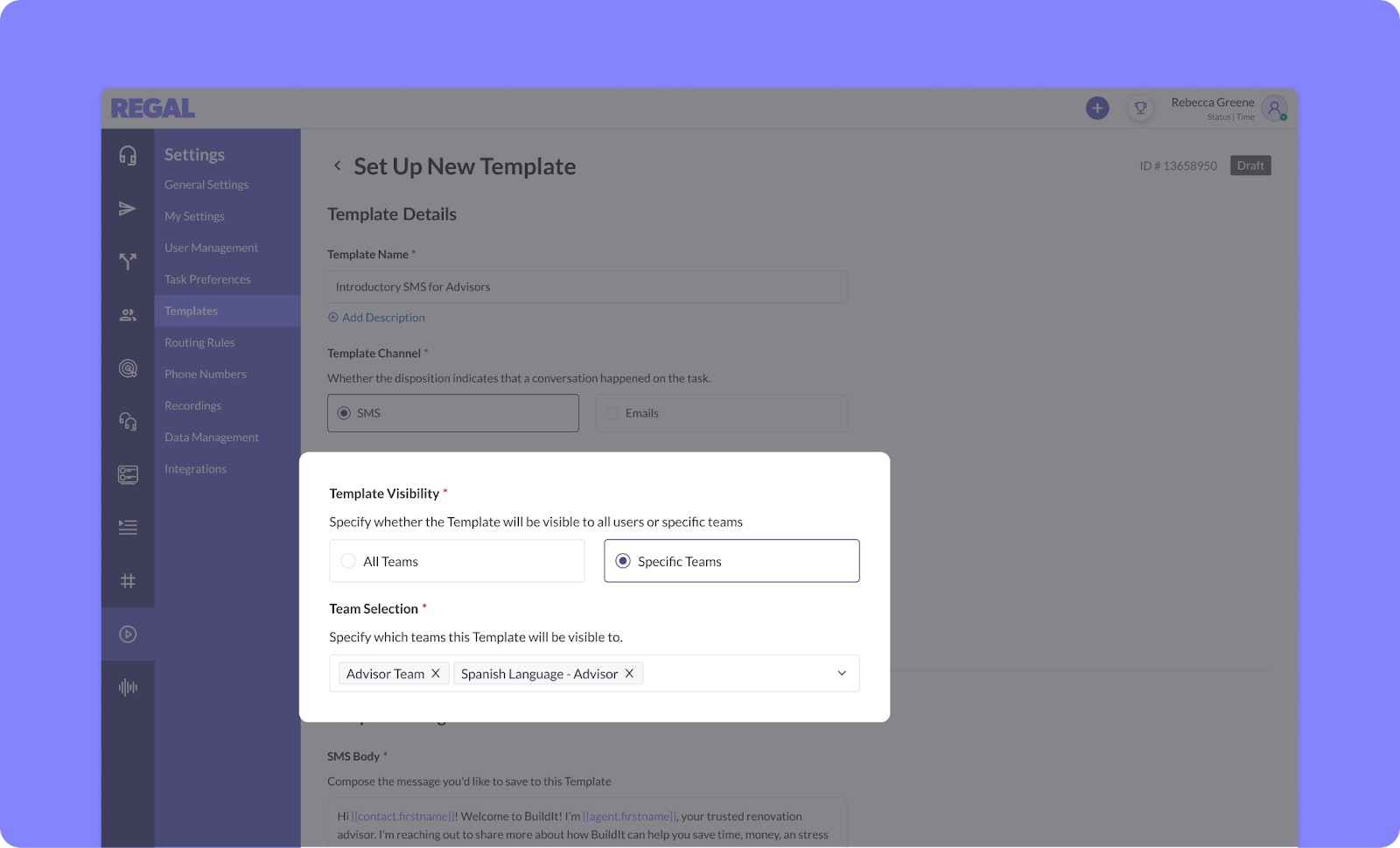The image size is (1400, 848).
Task: Go back using the chevron beside title
Action: [337, 165]
